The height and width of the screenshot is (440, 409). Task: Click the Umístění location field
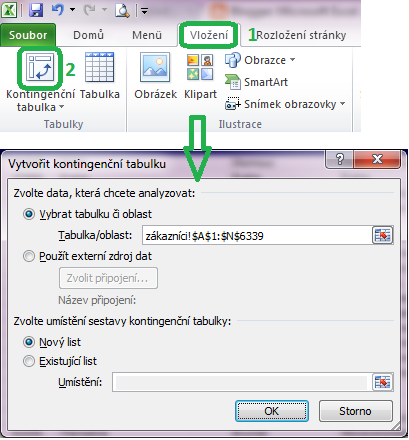coord(242,382)
